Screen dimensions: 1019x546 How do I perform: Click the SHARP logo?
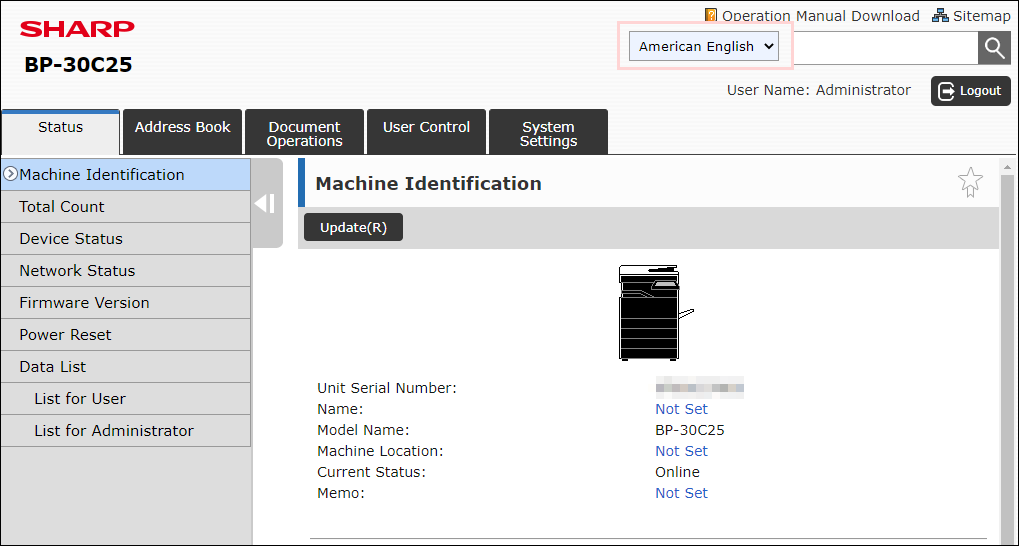pyautogui.click(x=77, y=29)
